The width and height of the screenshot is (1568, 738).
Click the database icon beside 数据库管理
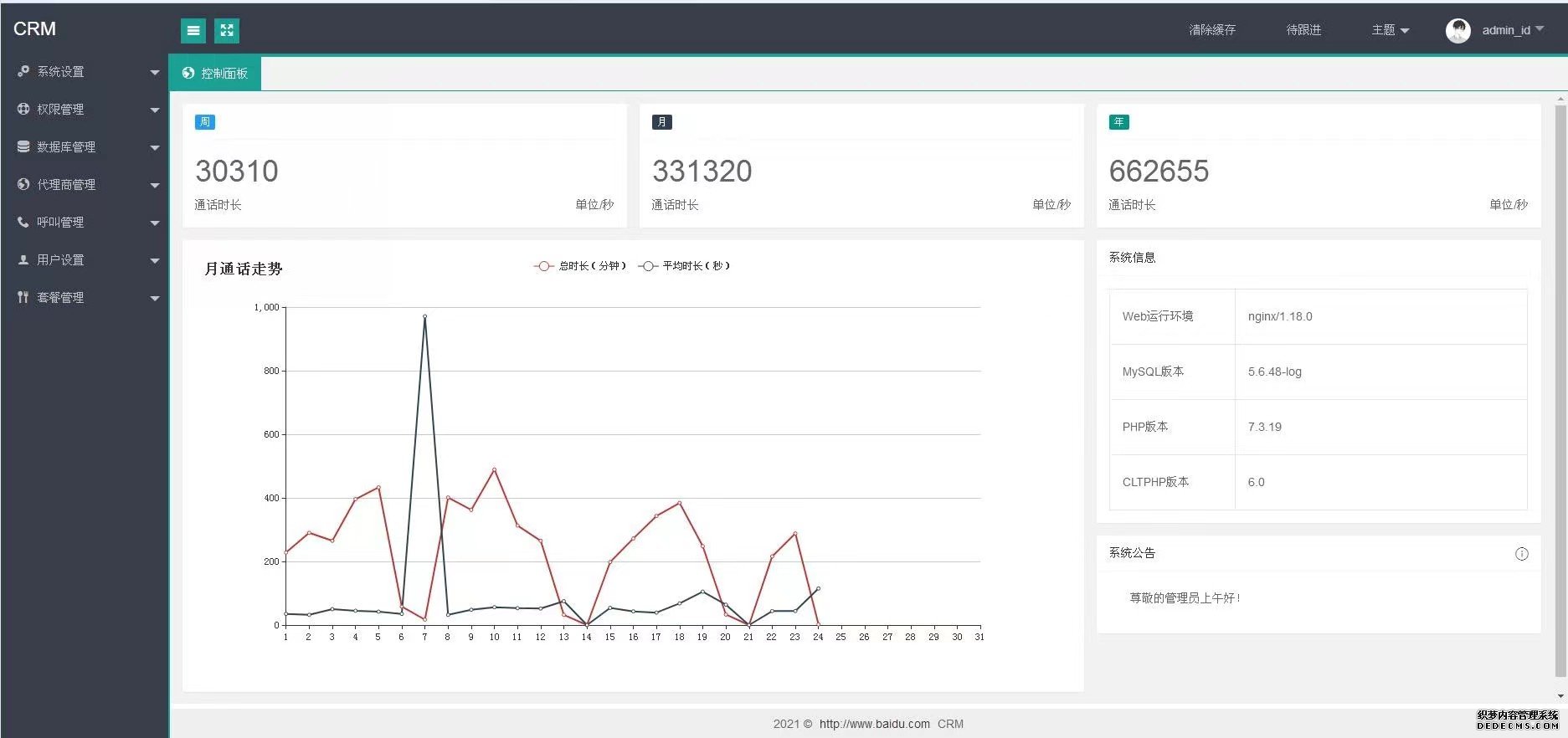[x=23, y=147]
